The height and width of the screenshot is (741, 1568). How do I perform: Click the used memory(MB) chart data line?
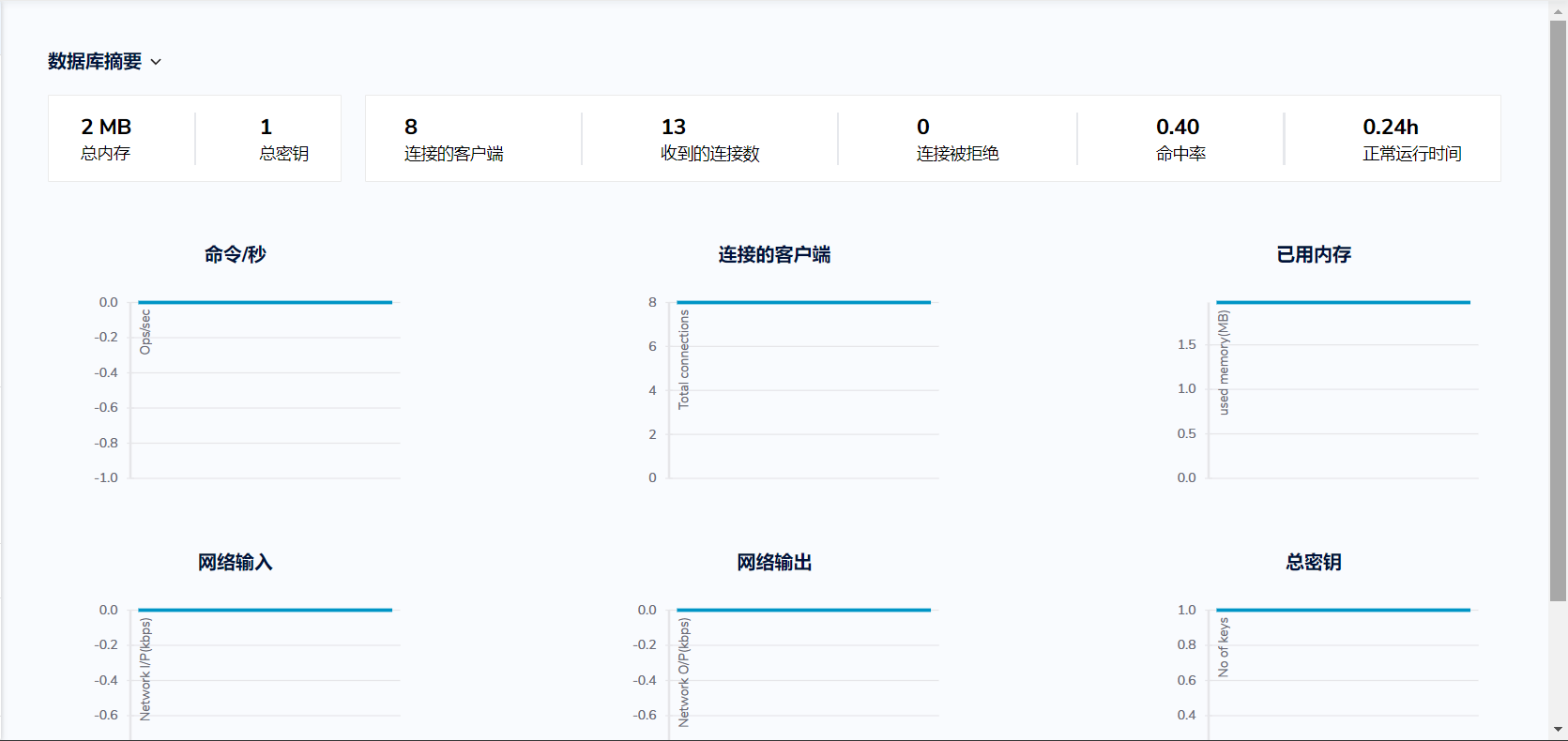coord(1343,302)
